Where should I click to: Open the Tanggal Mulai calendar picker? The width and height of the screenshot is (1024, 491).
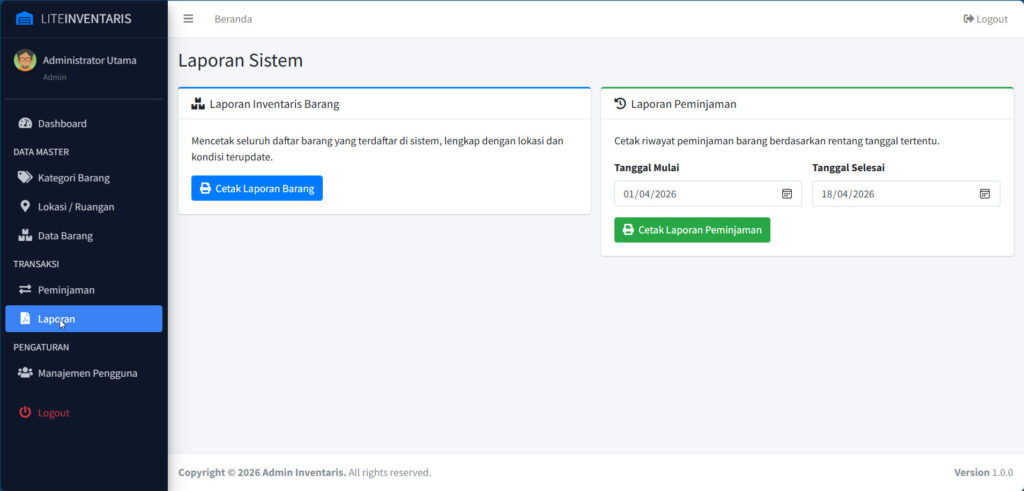(x=786, y=194)
